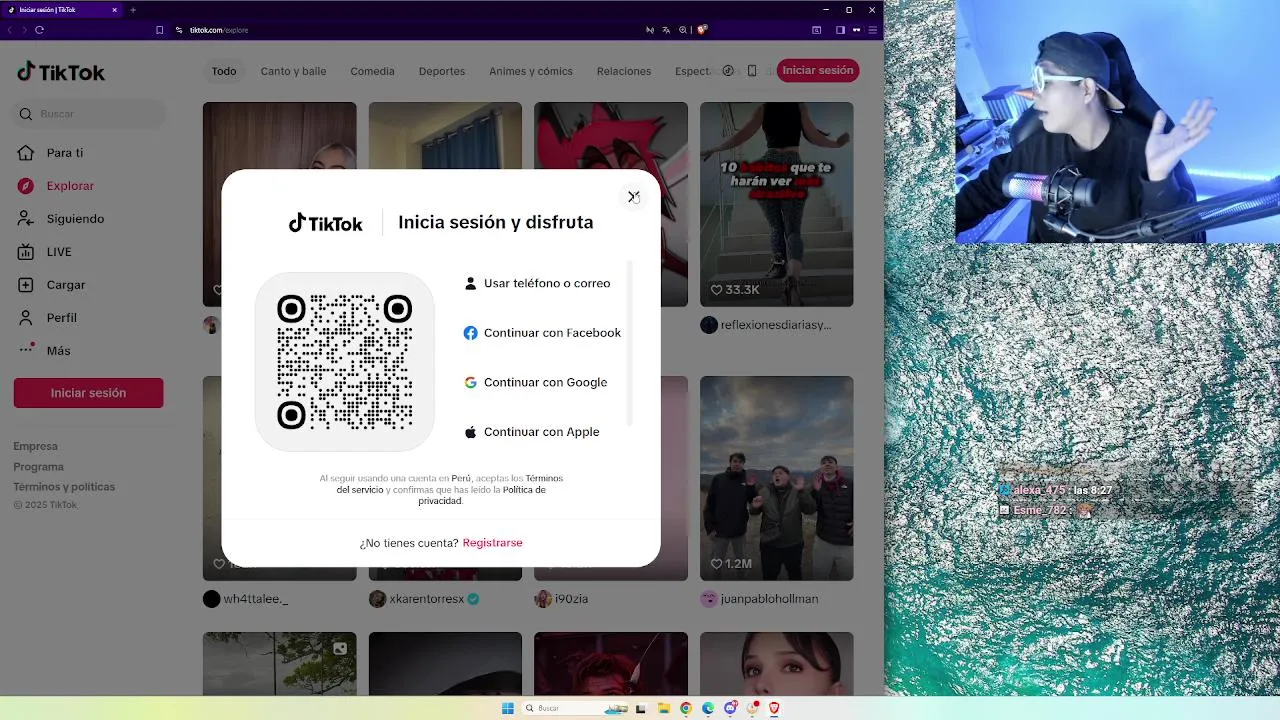Open Windows Start menu
Screen dimensions: 1280x720
pyautogui.click(x=507, y=708)
